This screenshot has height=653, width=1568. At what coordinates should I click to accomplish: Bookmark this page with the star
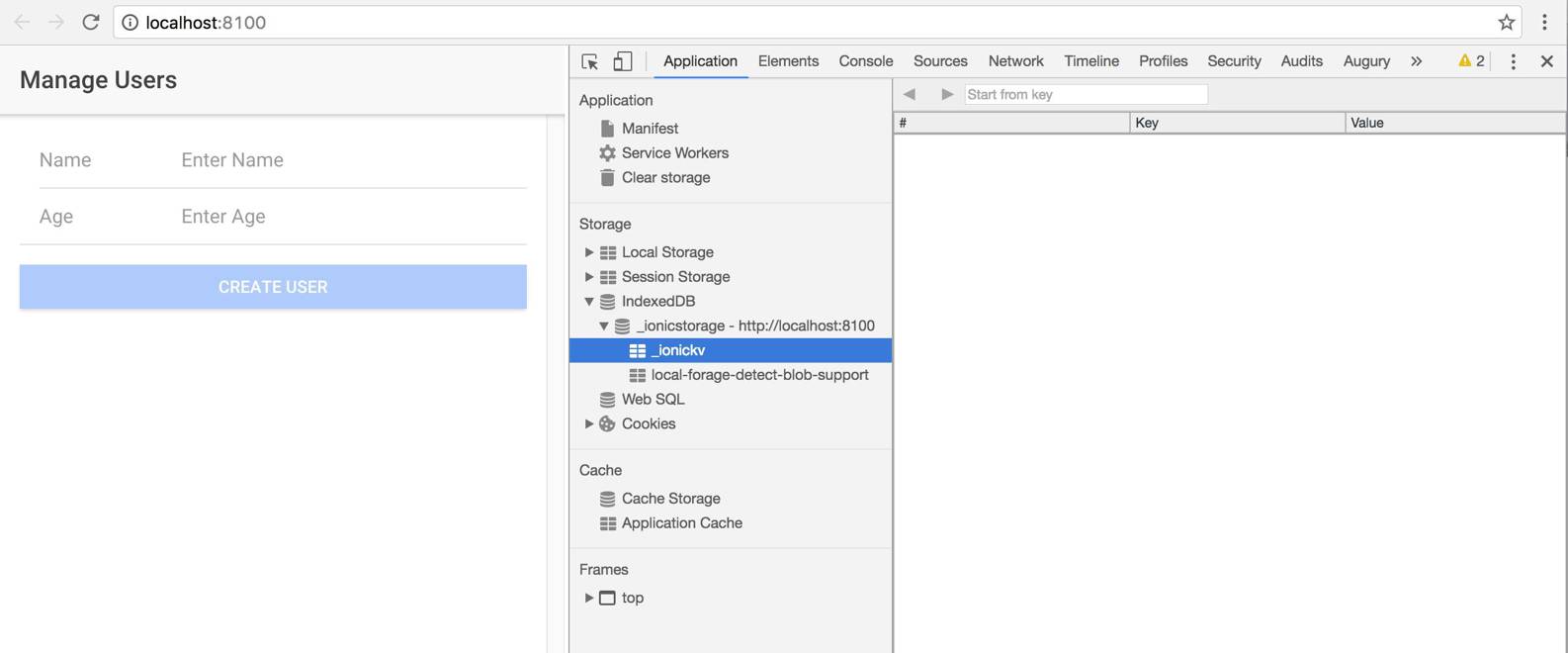point(1507,22)
